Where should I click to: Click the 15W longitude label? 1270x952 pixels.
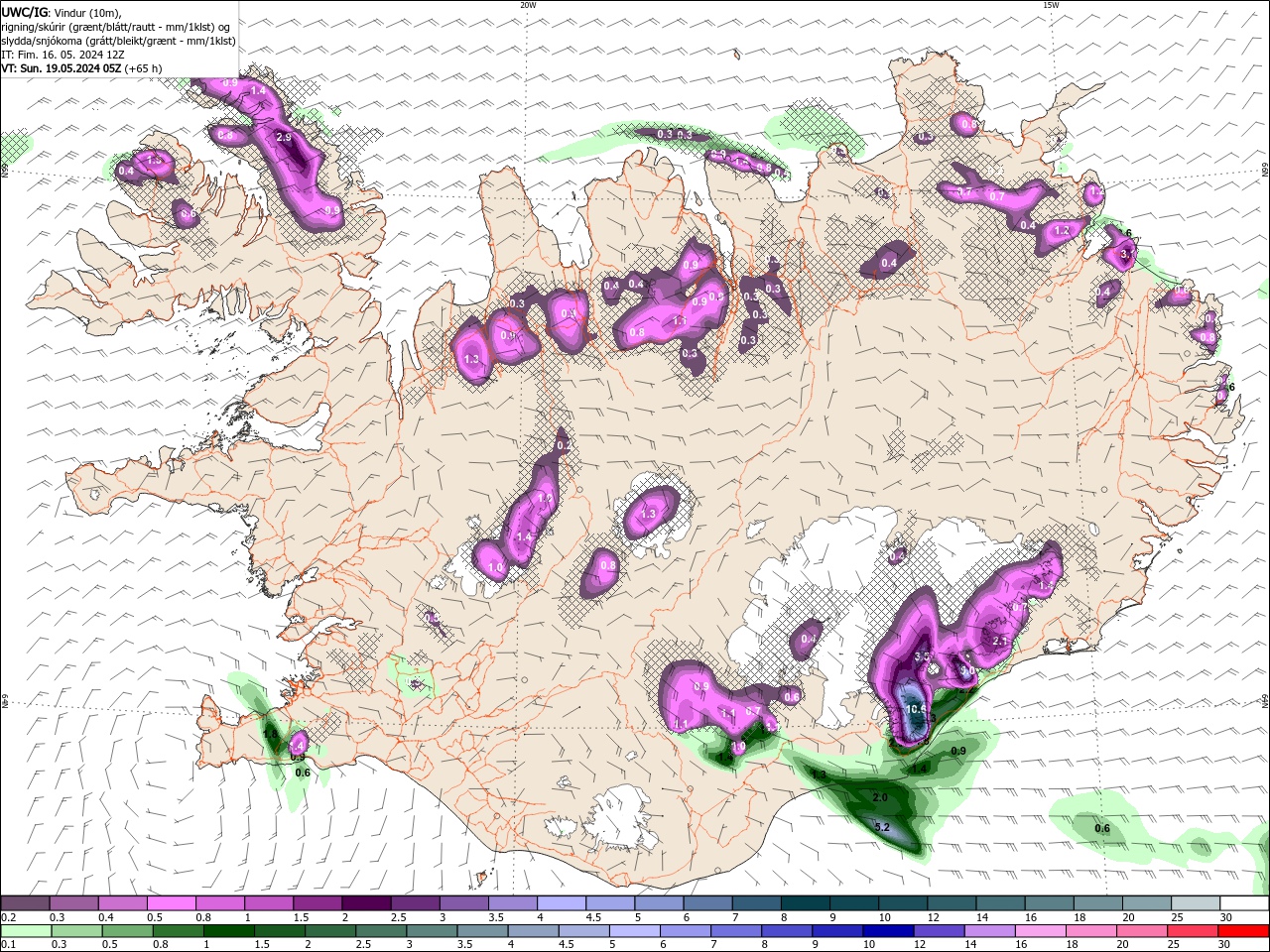pyautogui.click(x=1051, y=5)
